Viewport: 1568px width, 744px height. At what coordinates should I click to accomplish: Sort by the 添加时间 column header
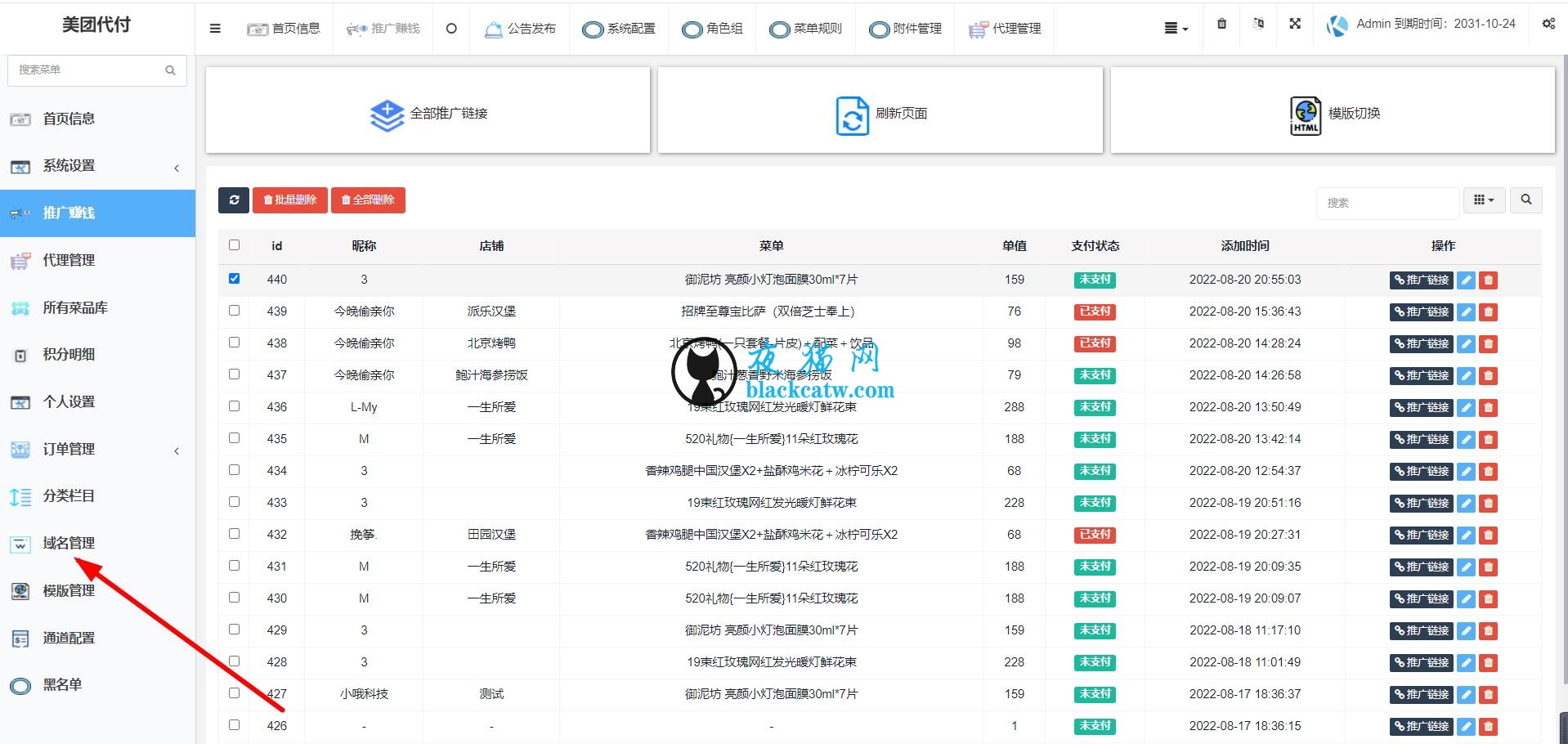tap(1244, 246)
